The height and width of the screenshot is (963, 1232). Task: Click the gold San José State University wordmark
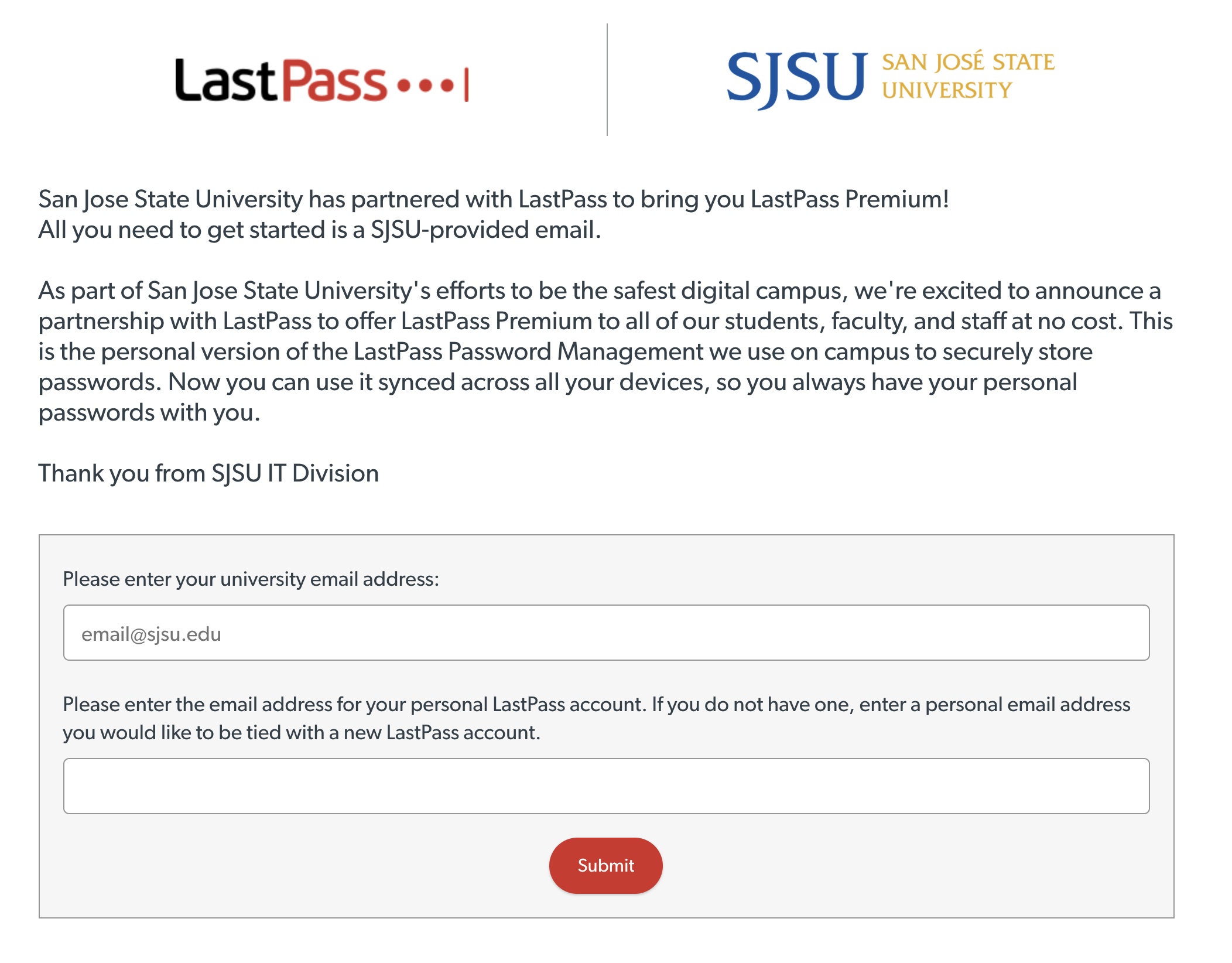pyautogui.click(x=967, y=76)
